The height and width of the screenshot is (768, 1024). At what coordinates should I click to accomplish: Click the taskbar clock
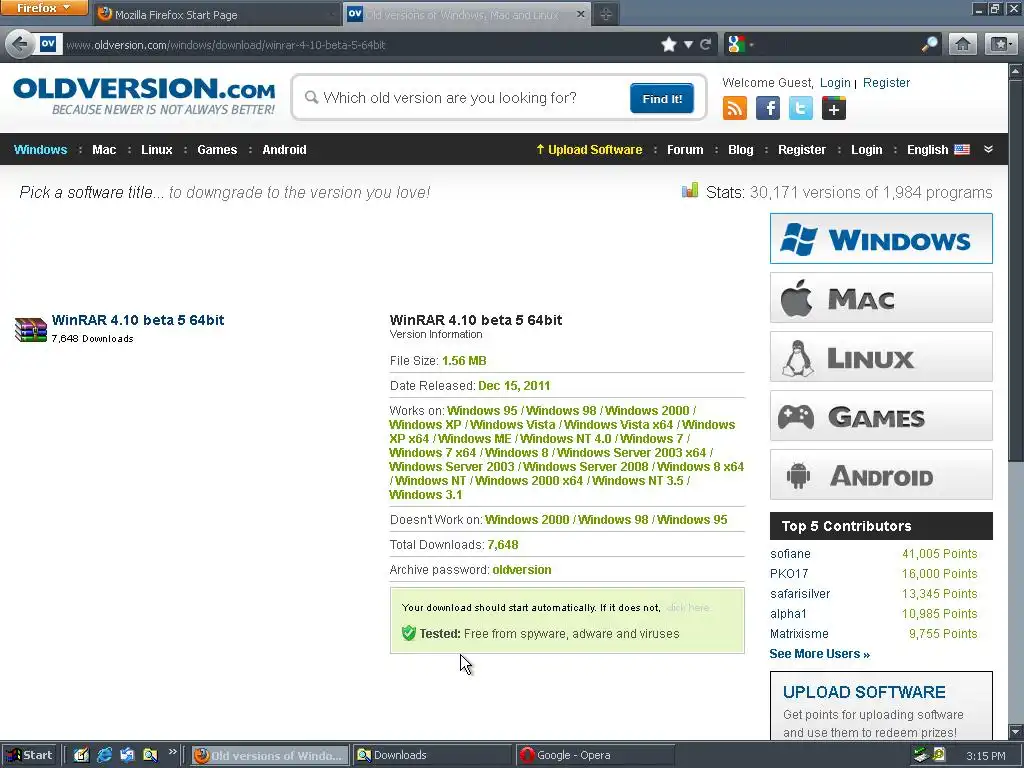[x=985, y=756]
